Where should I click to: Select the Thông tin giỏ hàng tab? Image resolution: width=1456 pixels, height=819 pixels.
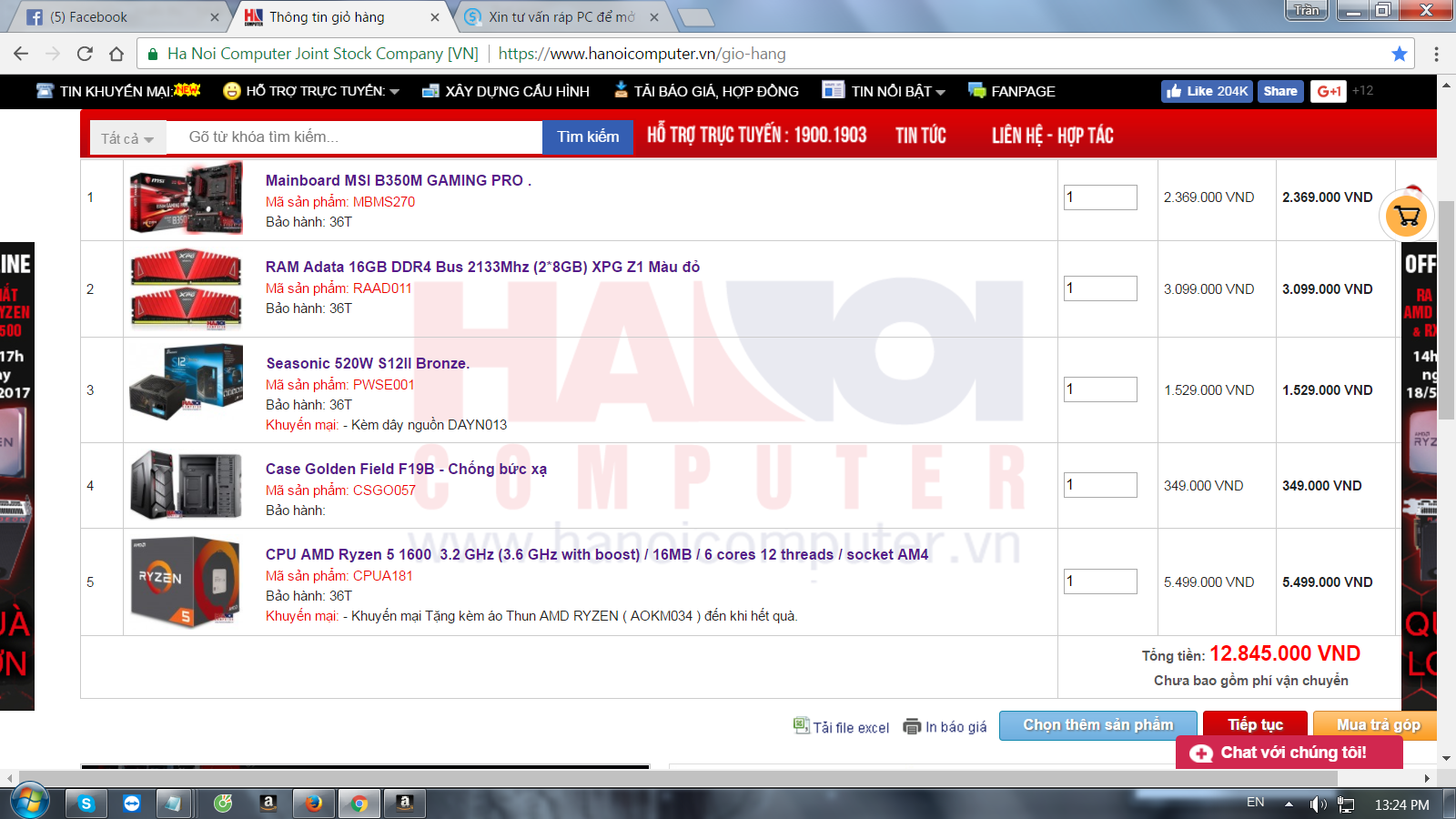point(342,17)
